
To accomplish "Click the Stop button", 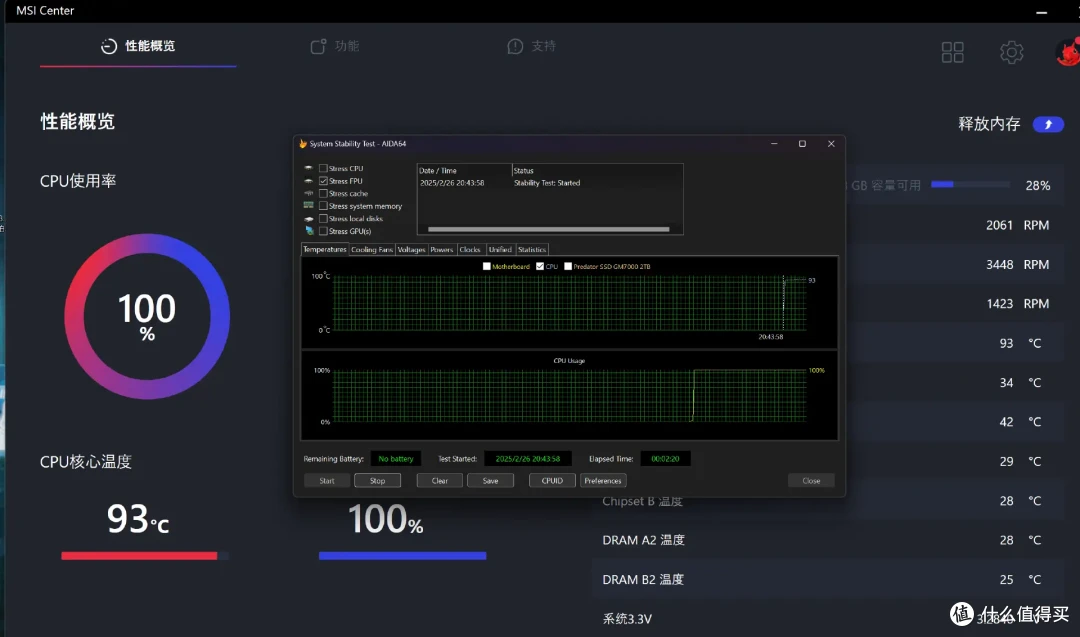I will tap(377, 481).
